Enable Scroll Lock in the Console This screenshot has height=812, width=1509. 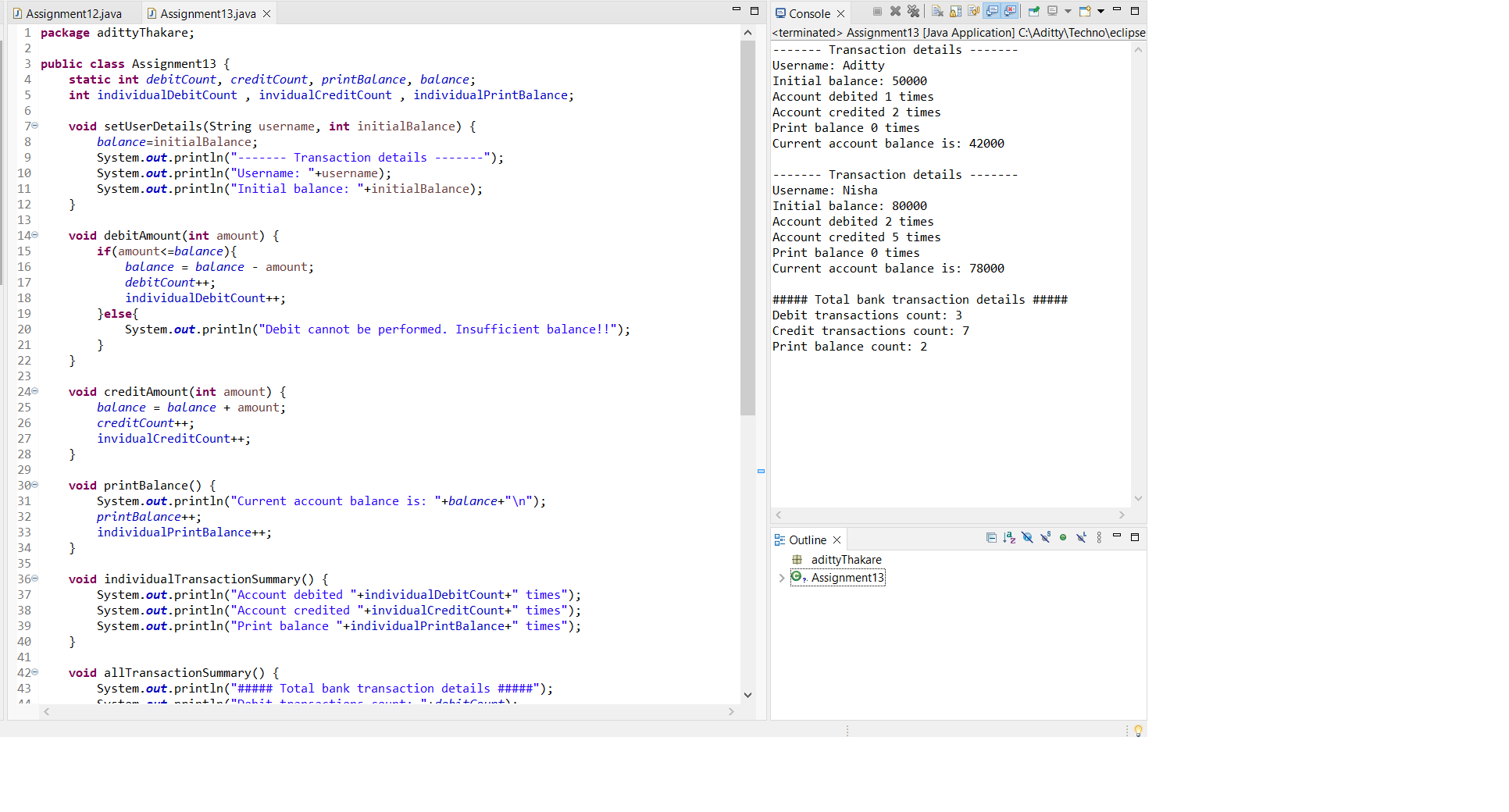pyautogui.click(x=955, y=11)
